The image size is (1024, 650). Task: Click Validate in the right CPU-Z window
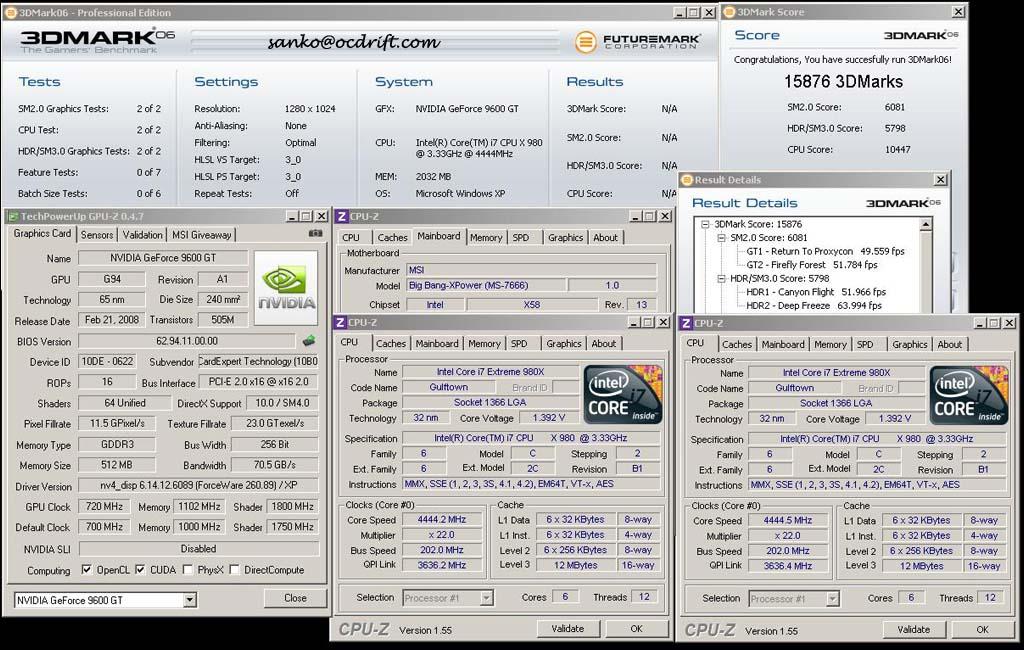913,629
